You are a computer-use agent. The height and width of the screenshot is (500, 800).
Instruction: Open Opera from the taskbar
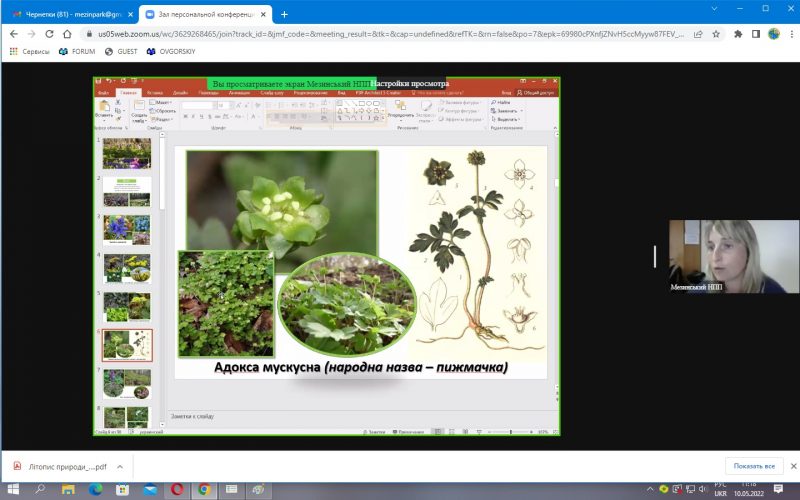(177, 489)
